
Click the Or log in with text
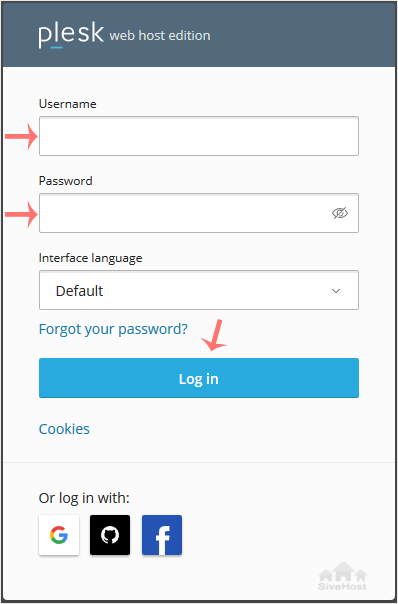point(84,498)
